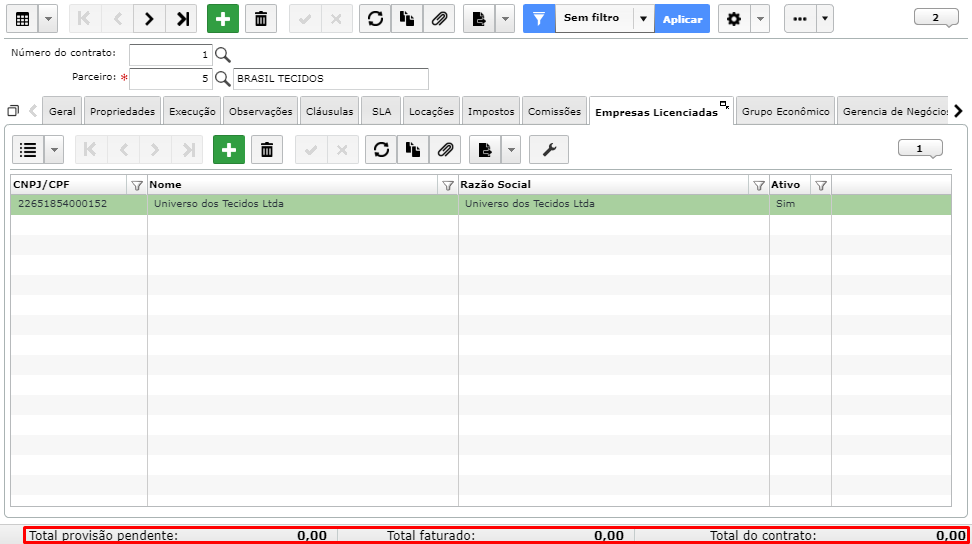The width and height of the screenshot is (972, 544).
Task: Click the refresh icon in top toolbar
Action: (375, 19)
